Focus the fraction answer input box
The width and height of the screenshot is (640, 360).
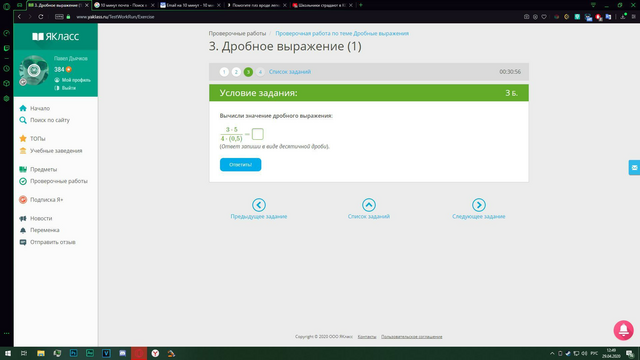tap(258, 134)
